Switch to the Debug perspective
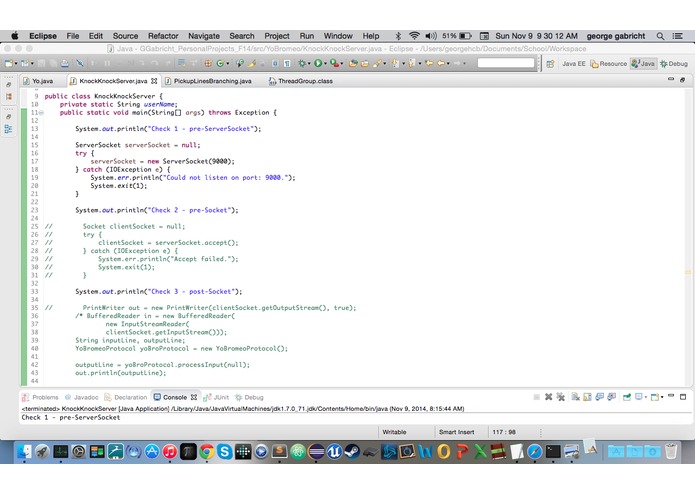Viewport: 695px width, 494px height. pos(674,64)
